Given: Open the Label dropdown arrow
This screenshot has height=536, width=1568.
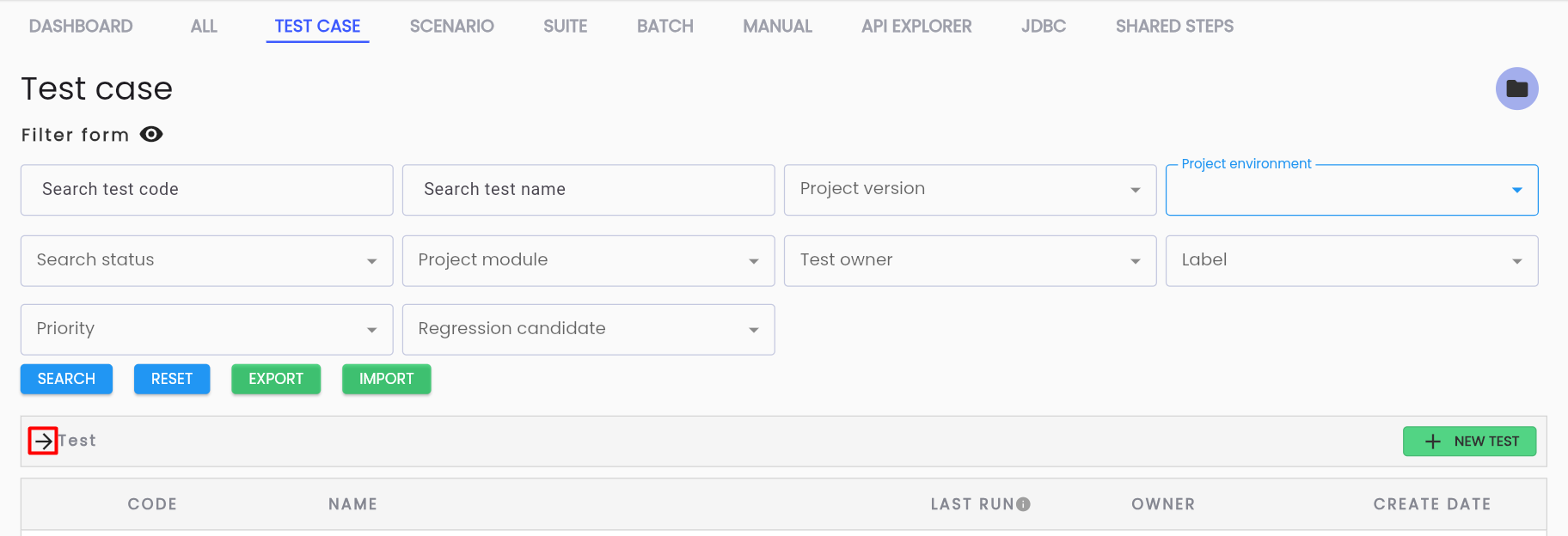Looking at the screenshot, I should [1516, 261].
